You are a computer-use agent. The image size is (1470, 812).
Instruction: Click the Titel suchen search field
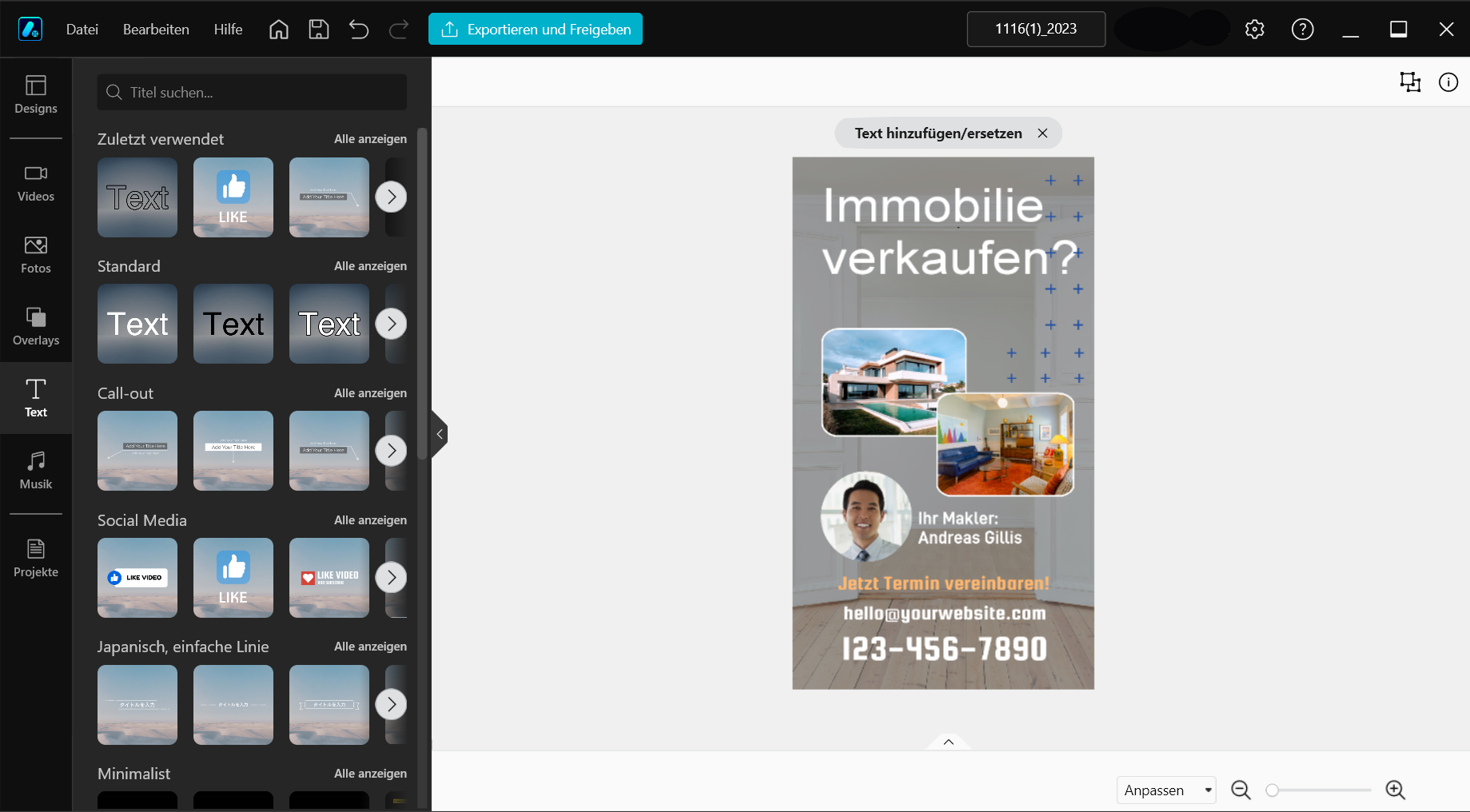(x=252, y=93)
